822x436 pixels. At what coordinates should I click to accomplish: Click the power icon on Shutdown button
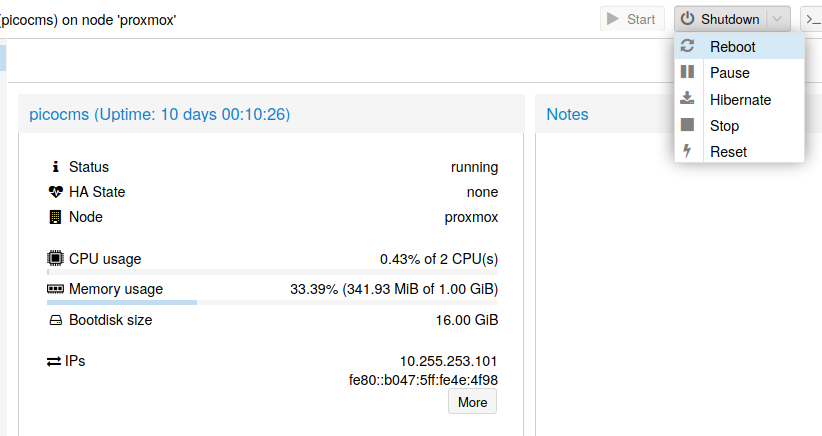pyautogui.click(x=687, y=19)
